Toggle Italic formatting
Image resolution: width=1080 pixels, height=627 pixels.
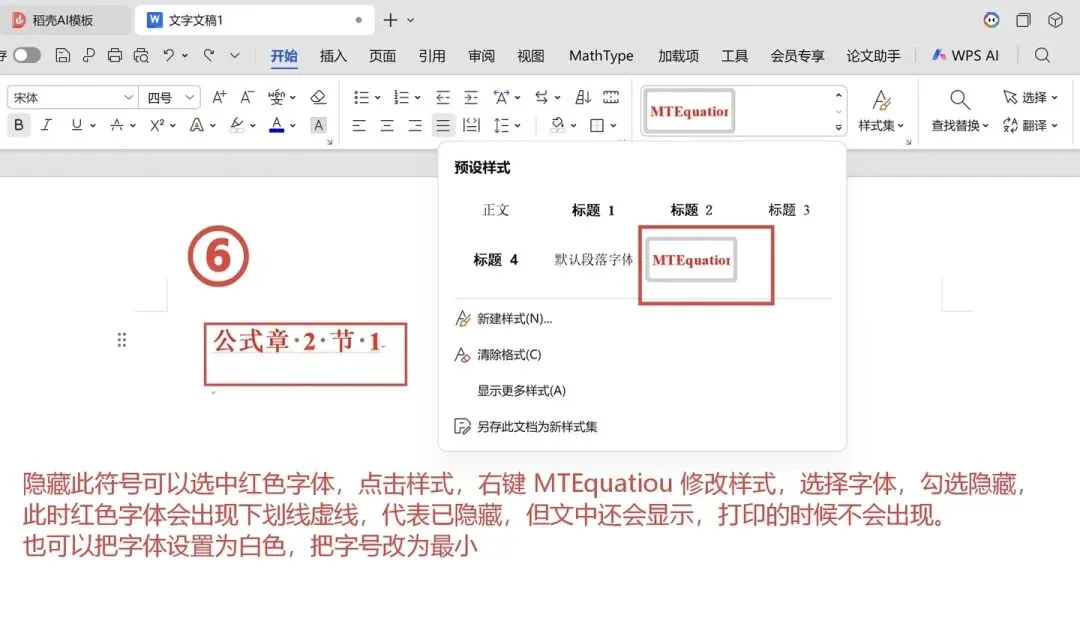pyautogui.click(x=46, y=125)
